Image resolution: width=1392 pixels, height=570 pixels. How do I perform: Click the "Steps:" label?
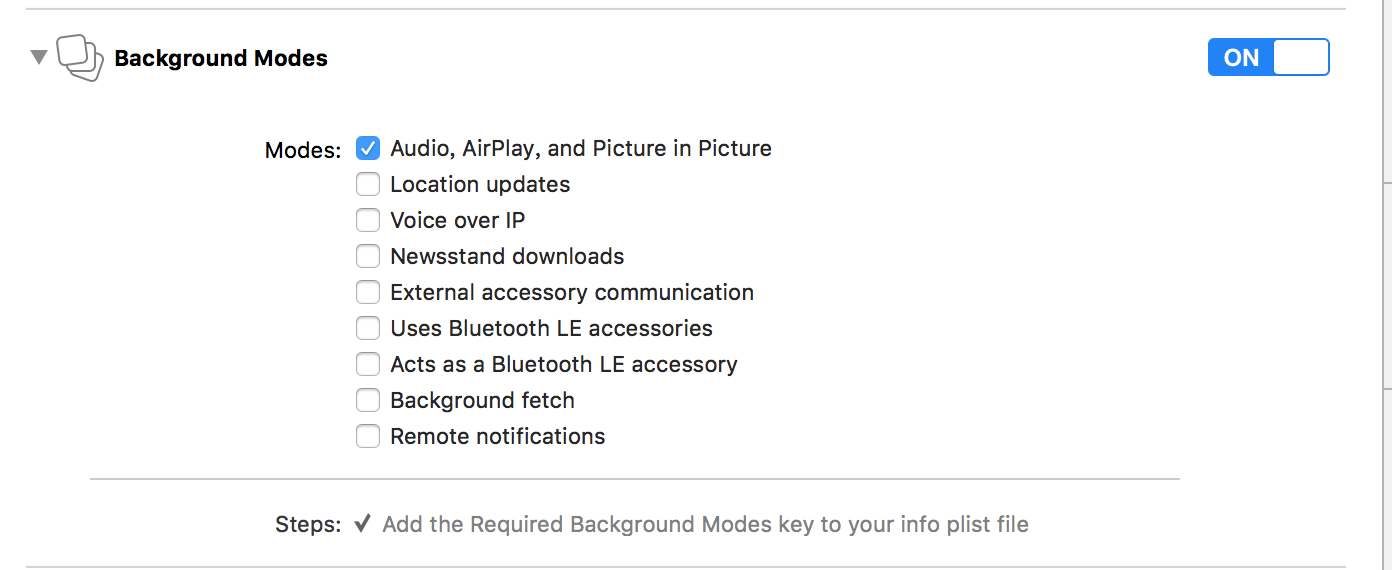(x=308, y=524)
